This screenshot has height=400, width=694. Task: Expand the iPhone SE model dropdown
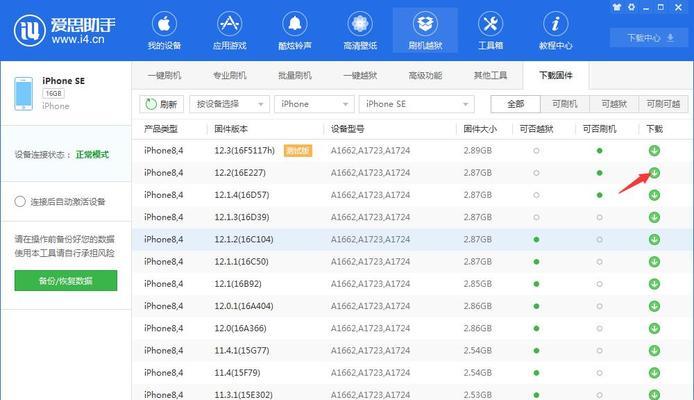tap(416, 104)
